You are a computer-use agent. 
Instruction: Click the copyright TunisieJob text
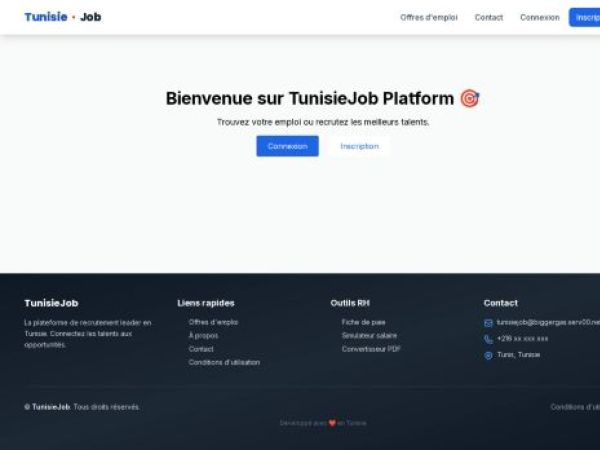82,407
